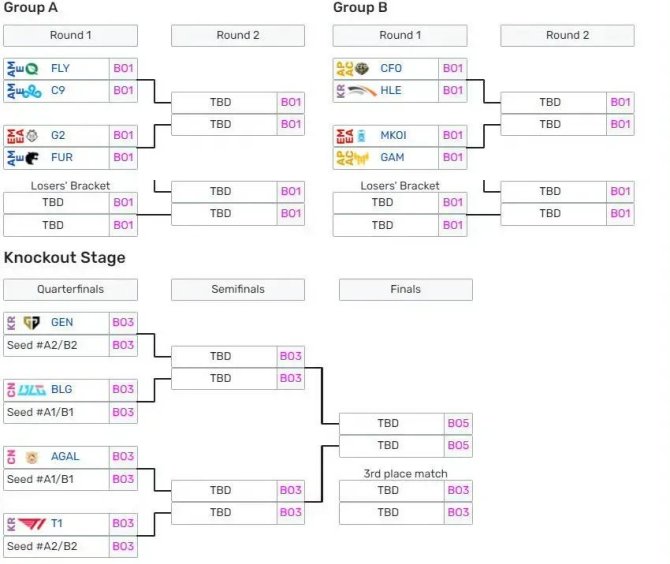The image size is (670, 564).
Task: Select the Group A Round 1 header
Action: point(70,36)
